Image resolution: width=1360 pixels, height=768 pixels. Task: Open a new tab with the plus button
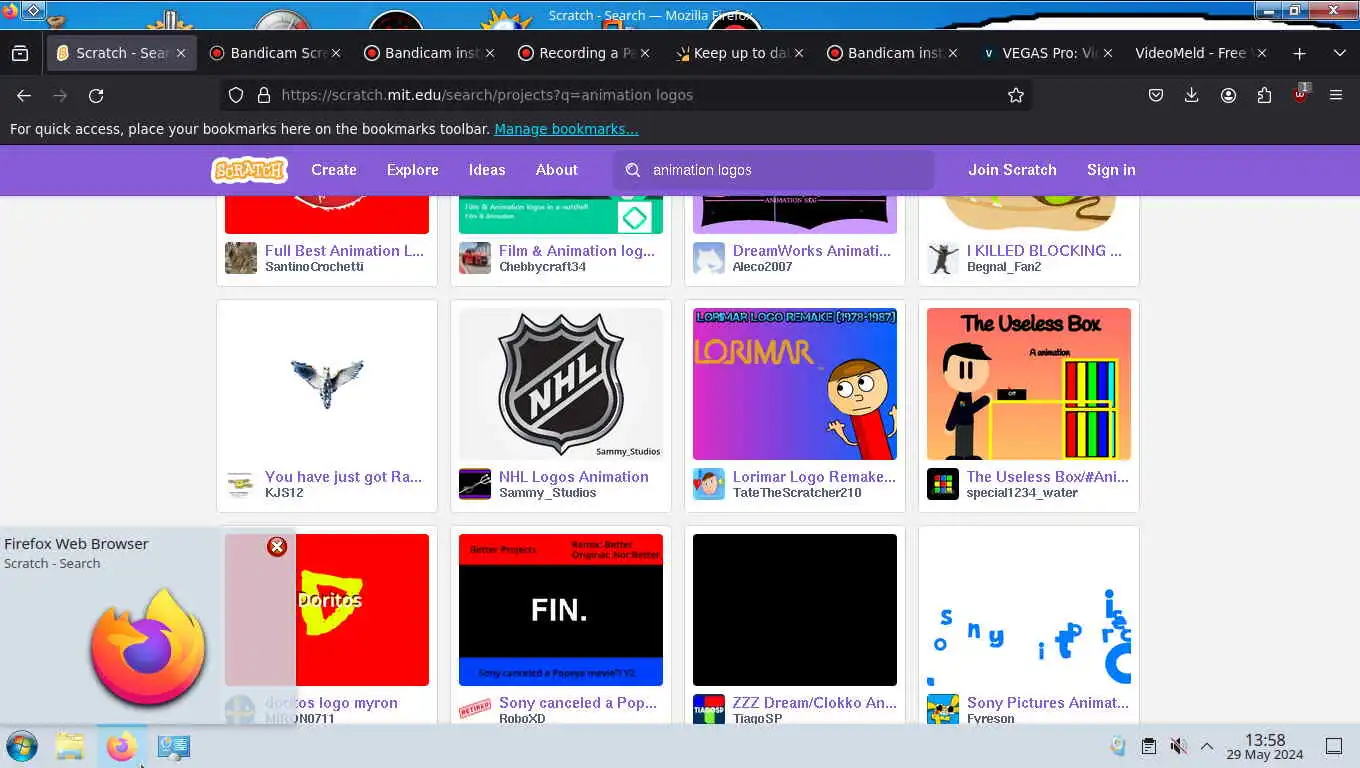(x=1299, y=53)
